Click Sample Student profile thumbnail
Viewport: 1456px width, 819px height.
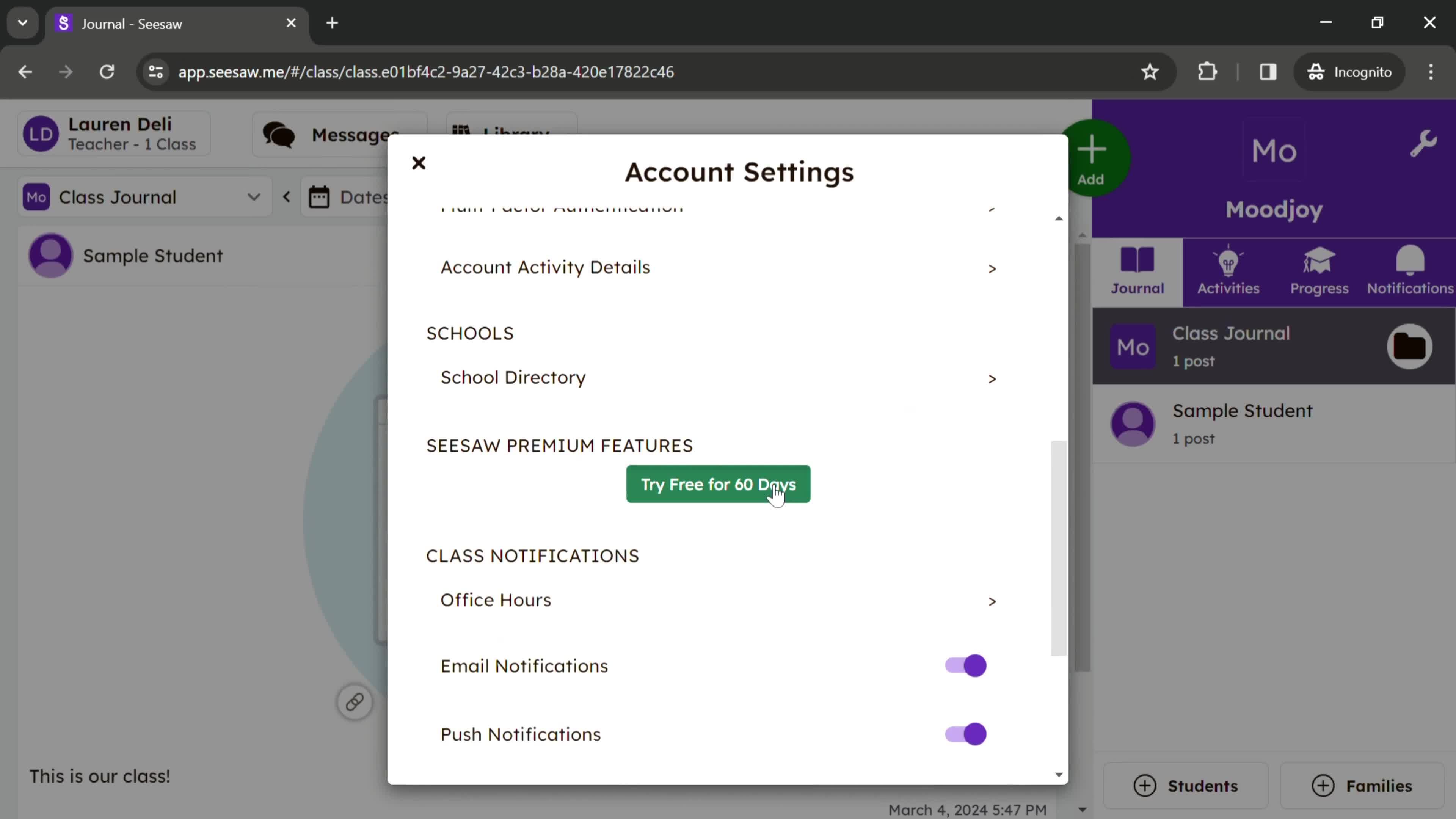52,256
